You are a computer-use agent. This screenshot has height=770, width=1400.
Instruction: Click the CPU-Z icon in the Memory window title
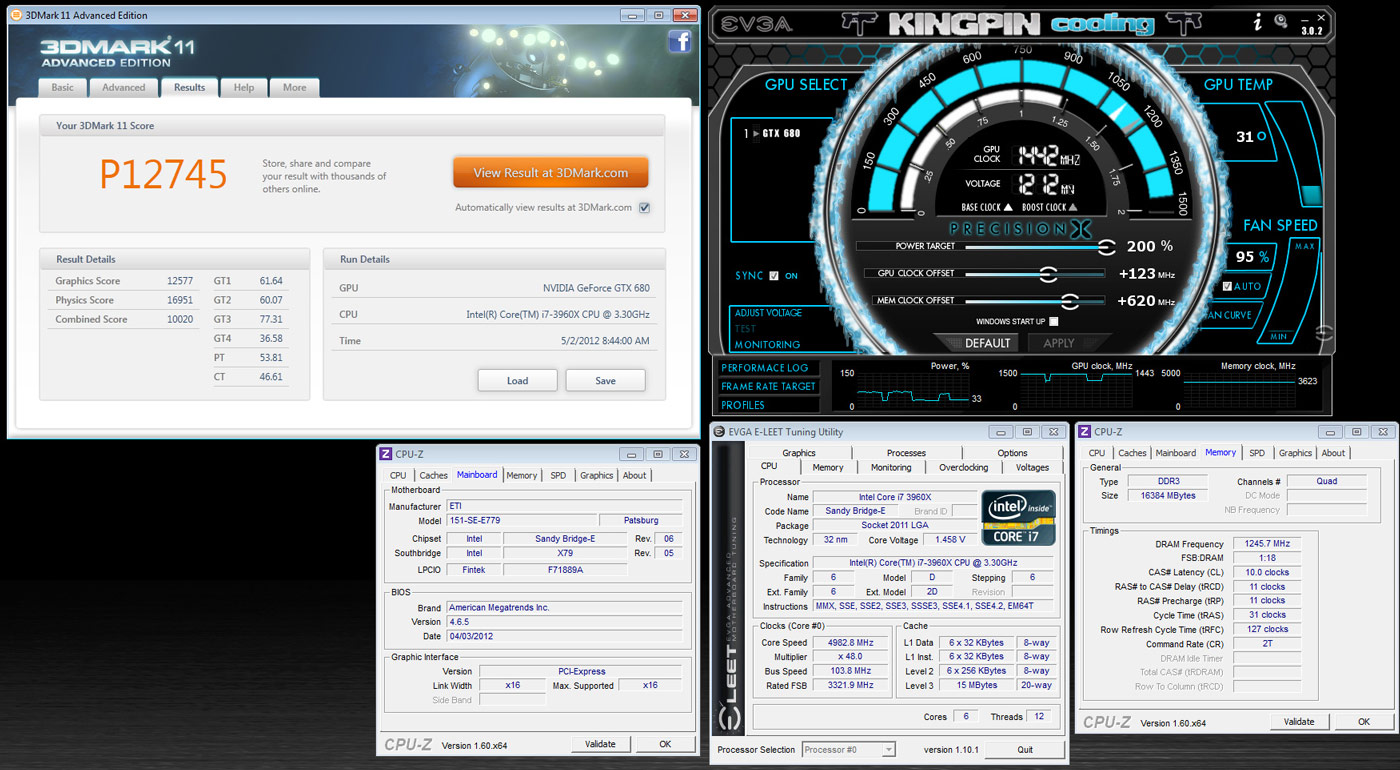click(x=1085, y=432)
